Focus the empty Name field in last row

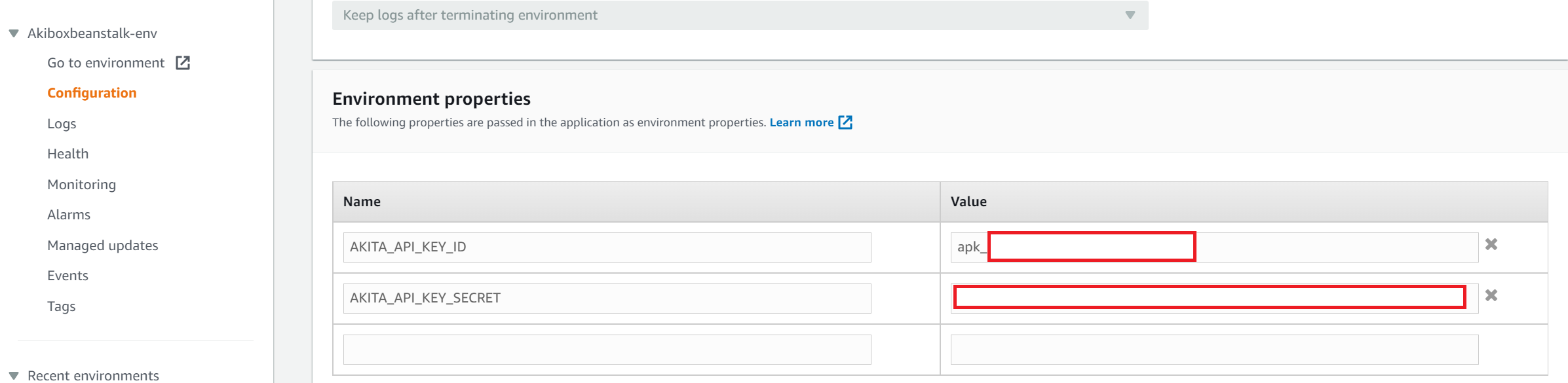[607, 350]
